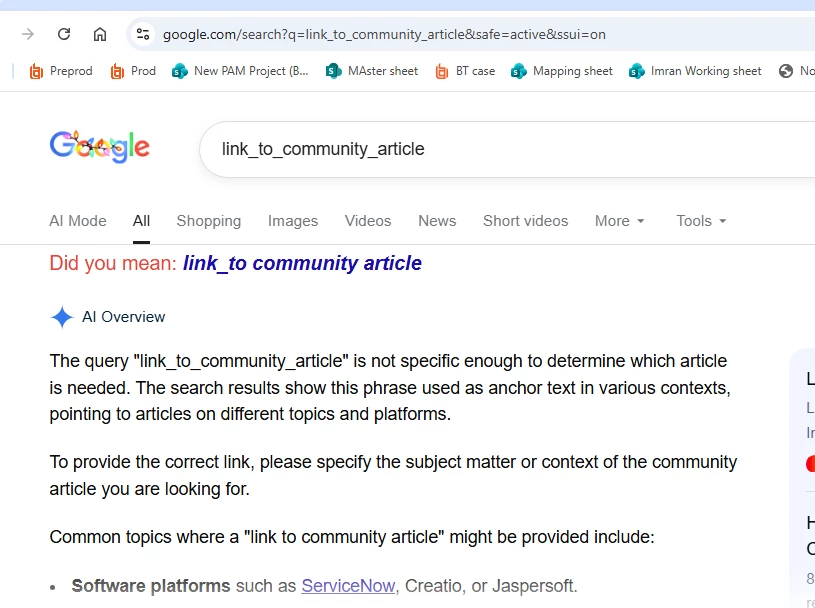Viewport: 815px width, 608px height.
Task: Click the Prod bookmark icon
Action: pyautogui.click(x=117, y=71)
